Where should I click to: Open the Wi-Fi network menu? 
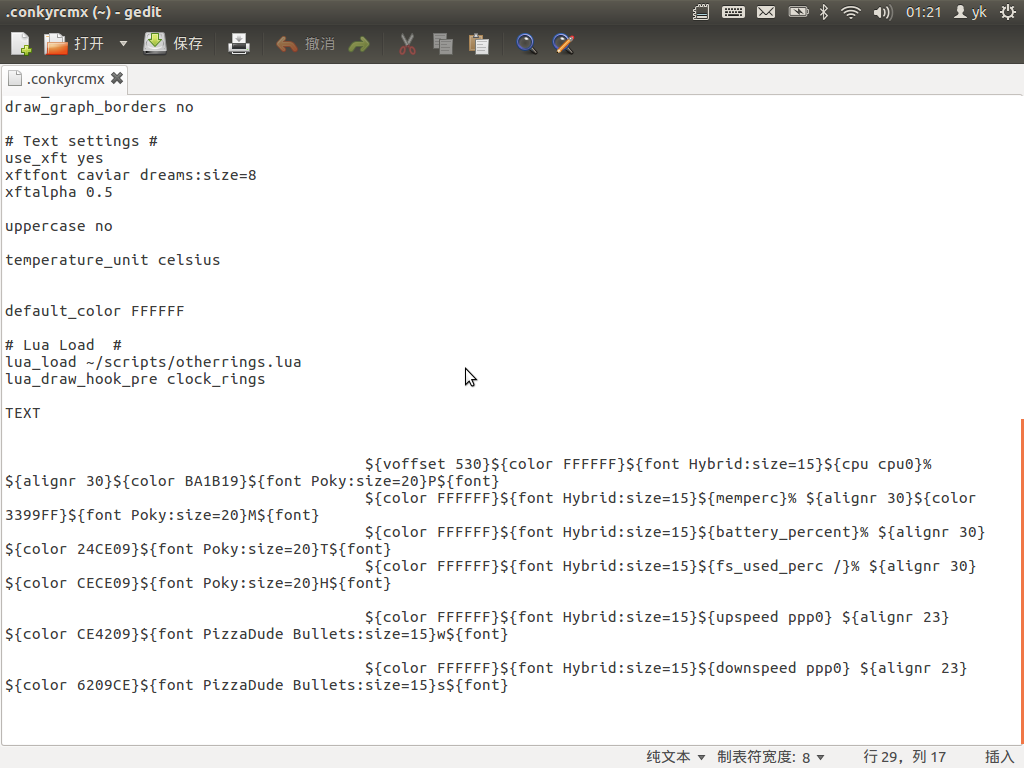tap(850, 12)
